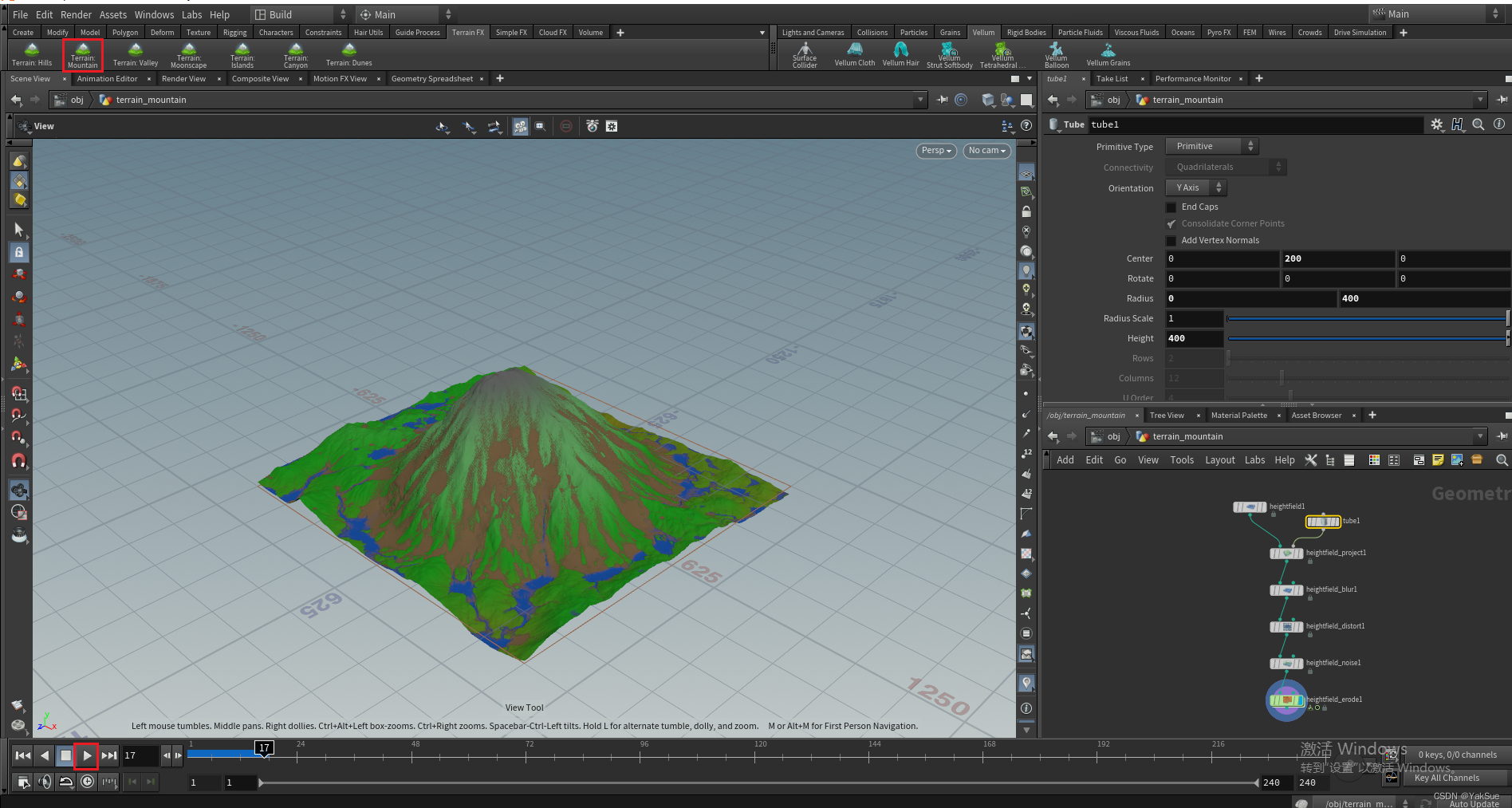Screen dimensions: 1512x808
Task: Switch to the Material Palette tab
Action: pos(1239,416)
